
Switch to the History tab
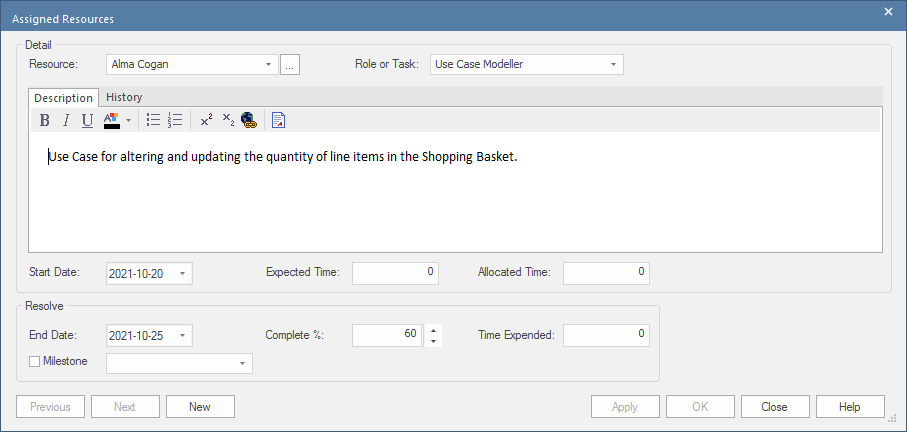coord(124,97)
